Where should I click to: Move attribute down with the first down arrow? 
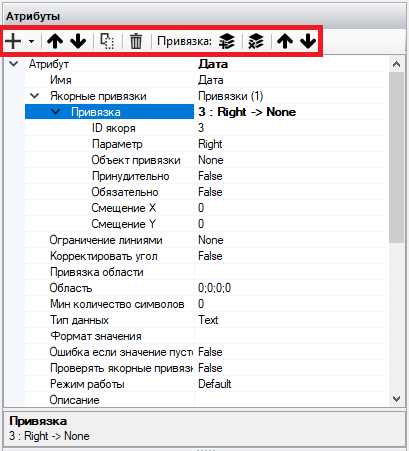(78, 41)
